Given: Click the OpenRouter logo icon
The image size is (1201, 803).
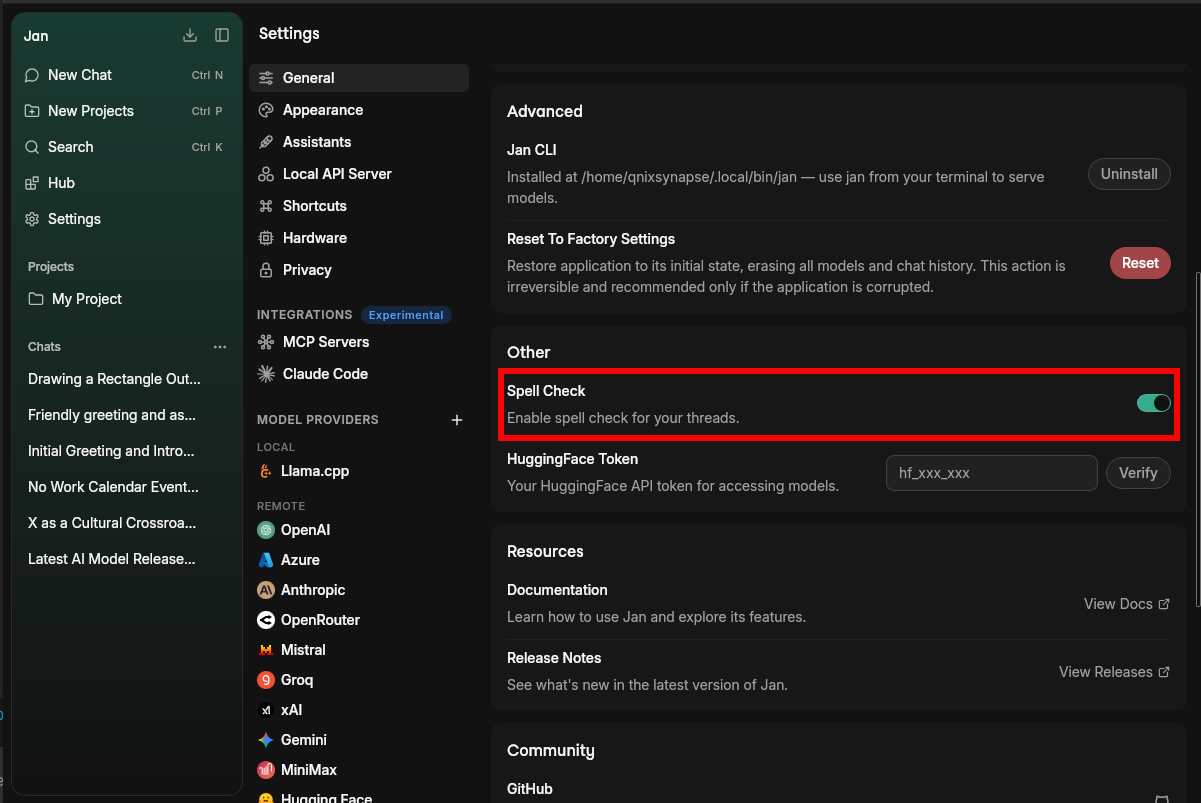Looking at the screenshot, I should click(x=266, y=620).
